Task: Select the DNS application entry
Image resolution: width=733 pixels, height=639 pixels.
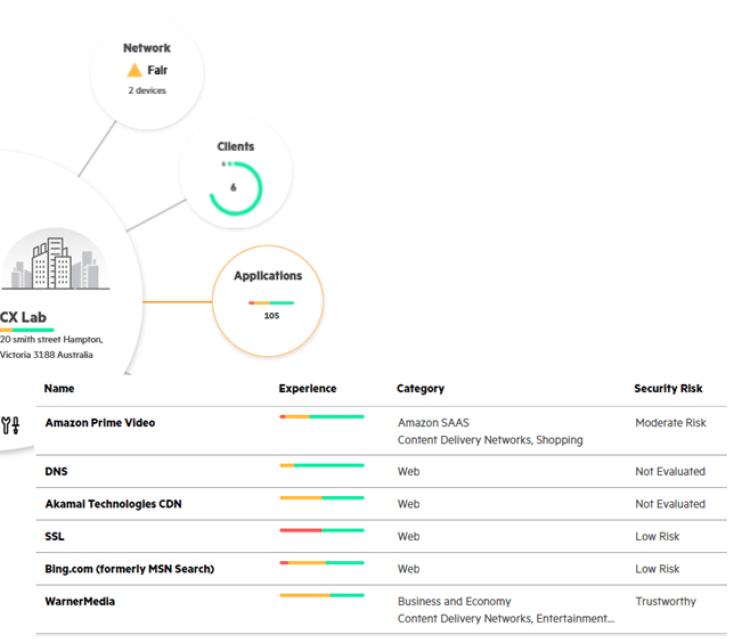Action: [56, 471]
